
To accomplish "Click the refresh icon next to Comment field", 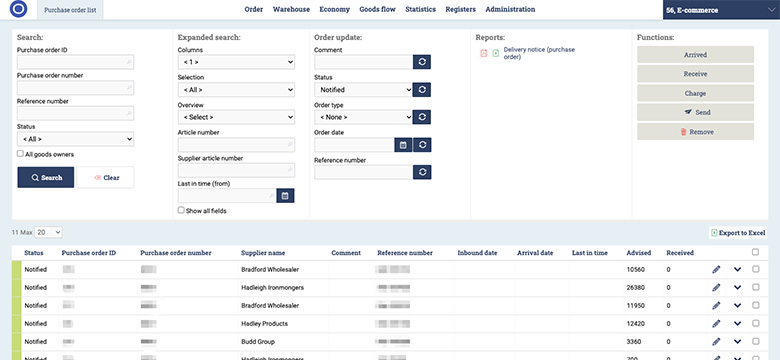I will (422, 62).
